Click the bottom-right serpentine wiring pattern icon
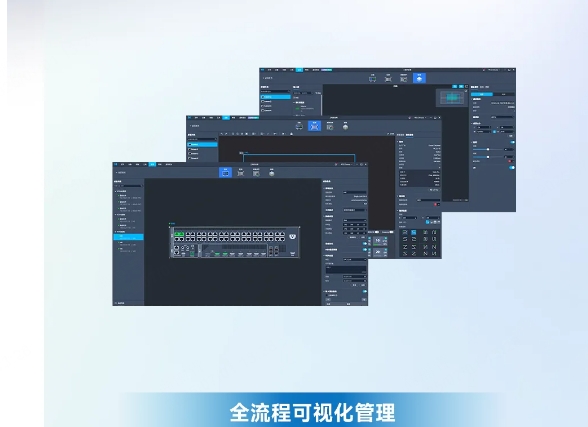This screenshot has height=427, width=588. pyautogui.click(x=434, y=253)
